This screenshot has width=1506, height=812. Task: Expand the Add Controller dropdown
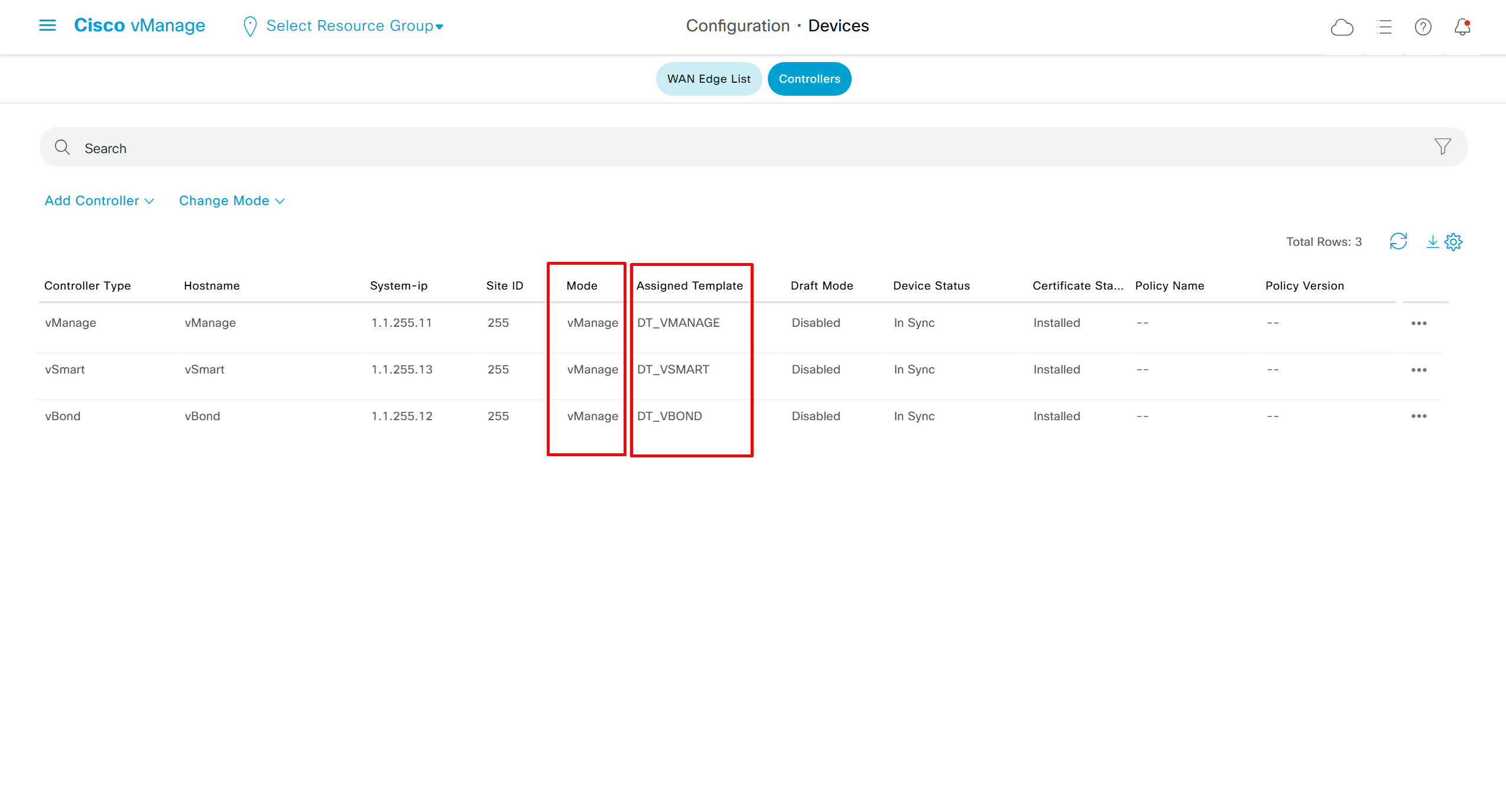click(99, 201)
